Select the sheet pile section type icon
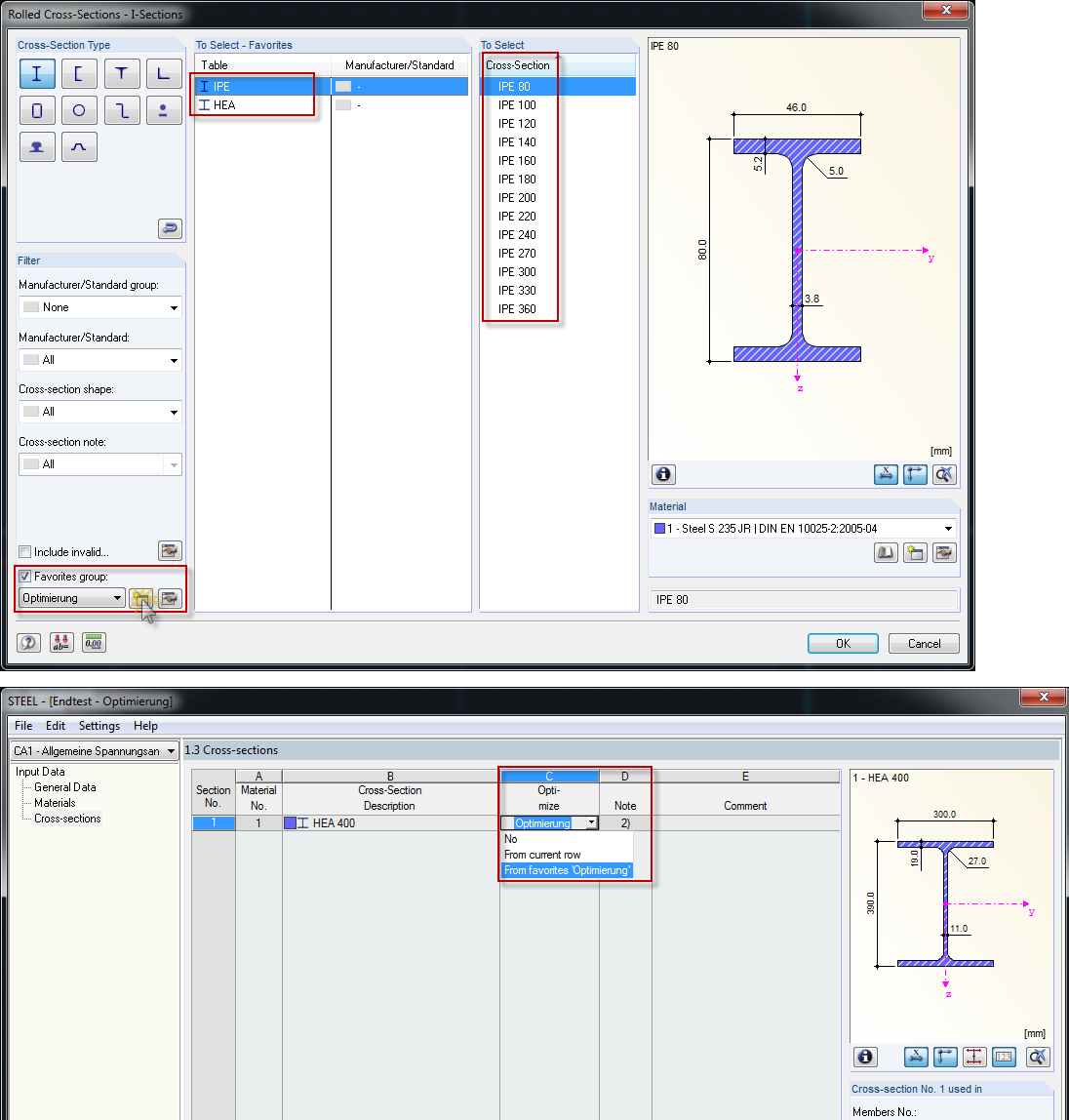The width and height of the screenshot is (1069, 1120). click(x=79, y=147)
